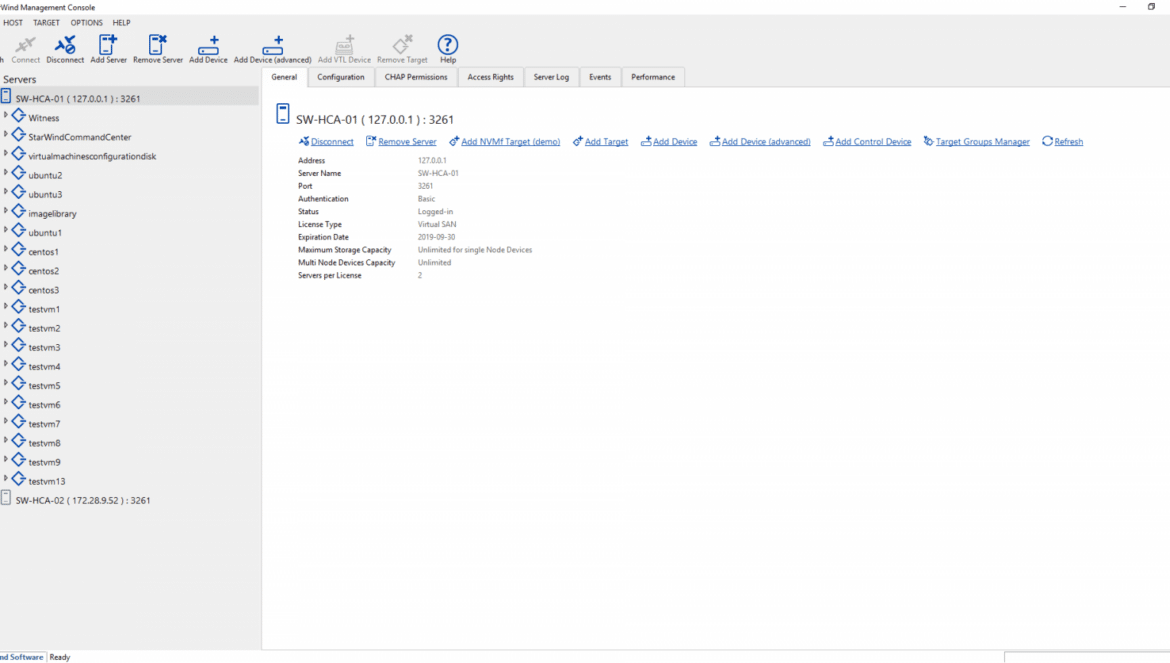Click the Add Control Device link

coord(873,142)
